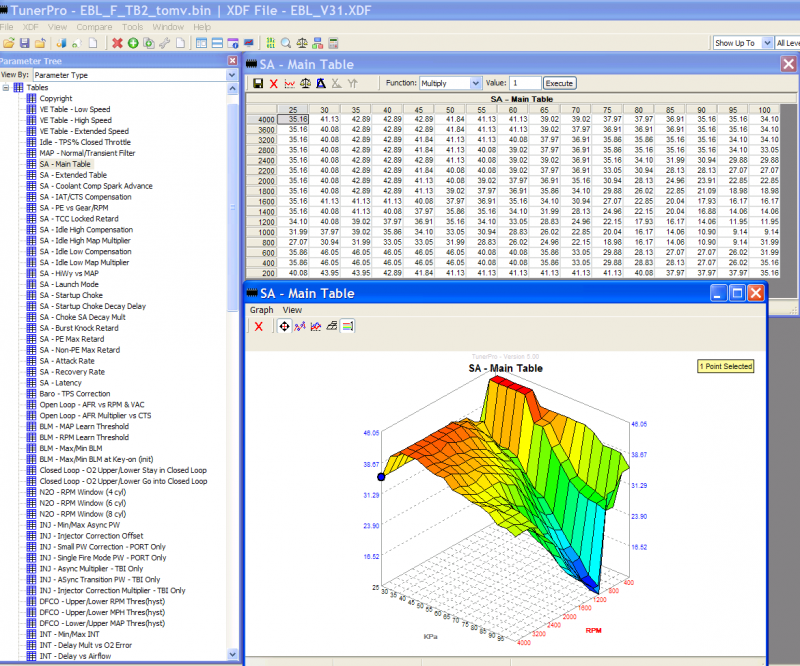Viewport: 800px width, 666px height.
Task: Click the red X cancel icon in table editor
Action: (x=274, y=83)
